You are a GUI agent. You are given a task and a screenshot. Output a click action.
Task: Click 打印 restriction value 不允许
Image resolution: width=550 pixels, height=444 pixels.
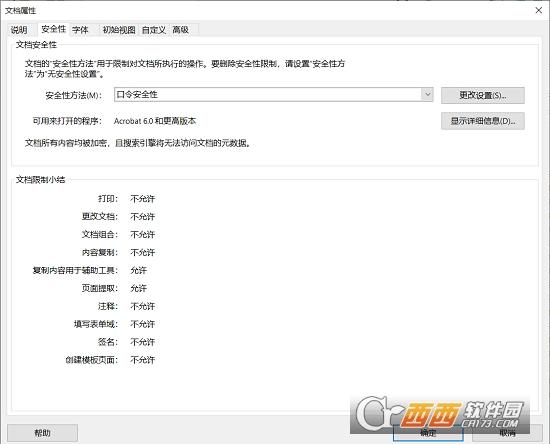click(x=142, y=199)
